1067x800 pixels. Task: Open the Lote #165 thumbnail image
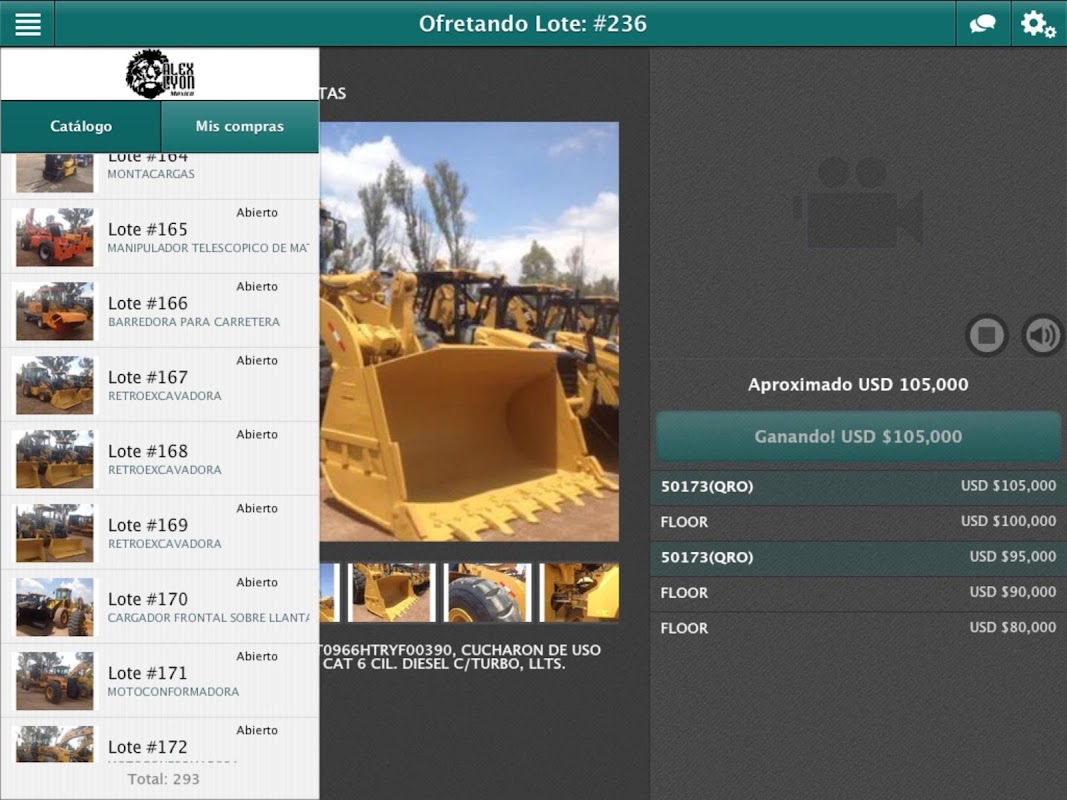tap(54, 237)
